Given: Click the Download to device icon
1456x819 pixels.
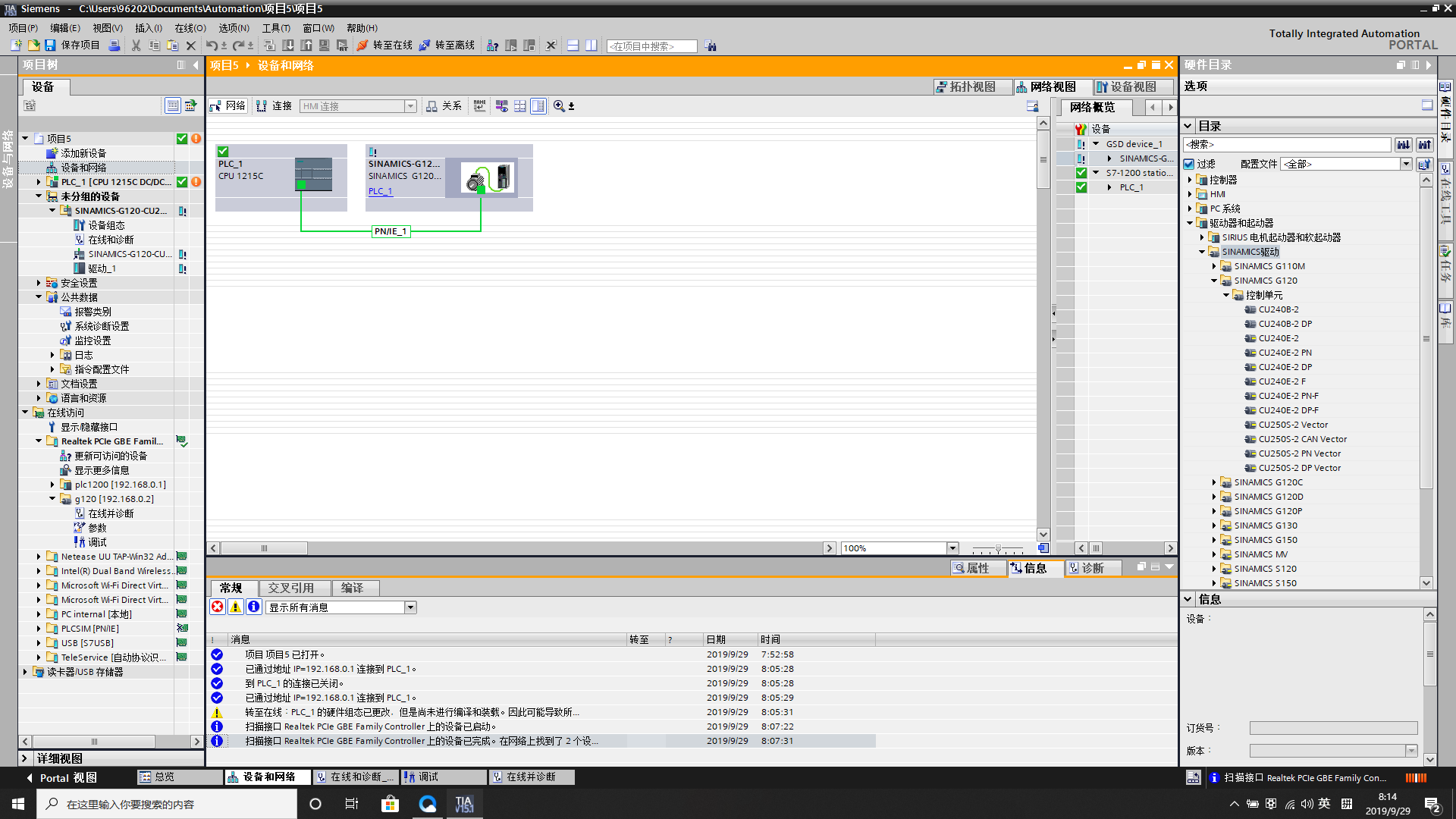Looking at the screenshot, I should (x=288, y=45).
